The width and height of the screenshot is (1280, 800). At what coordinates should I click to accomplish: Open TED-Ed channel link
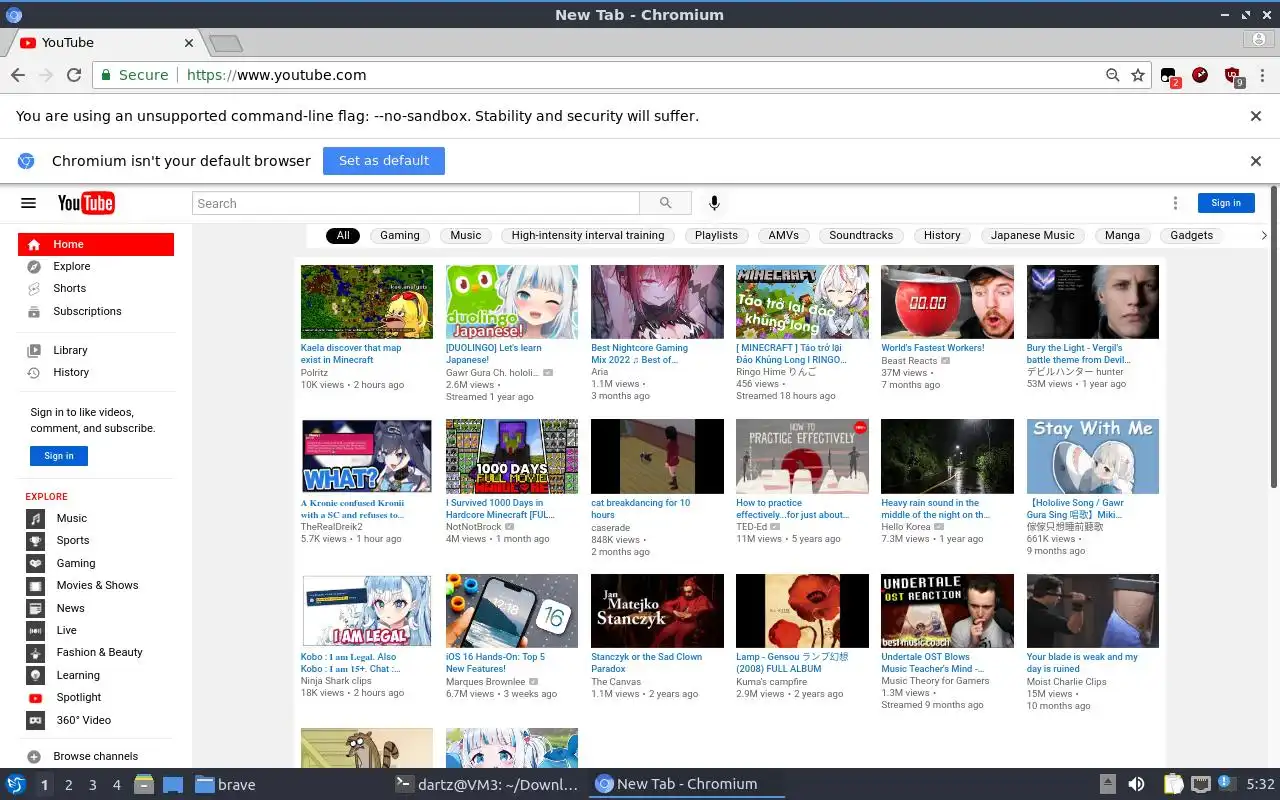pyautogui.click(x=752, y=527)
